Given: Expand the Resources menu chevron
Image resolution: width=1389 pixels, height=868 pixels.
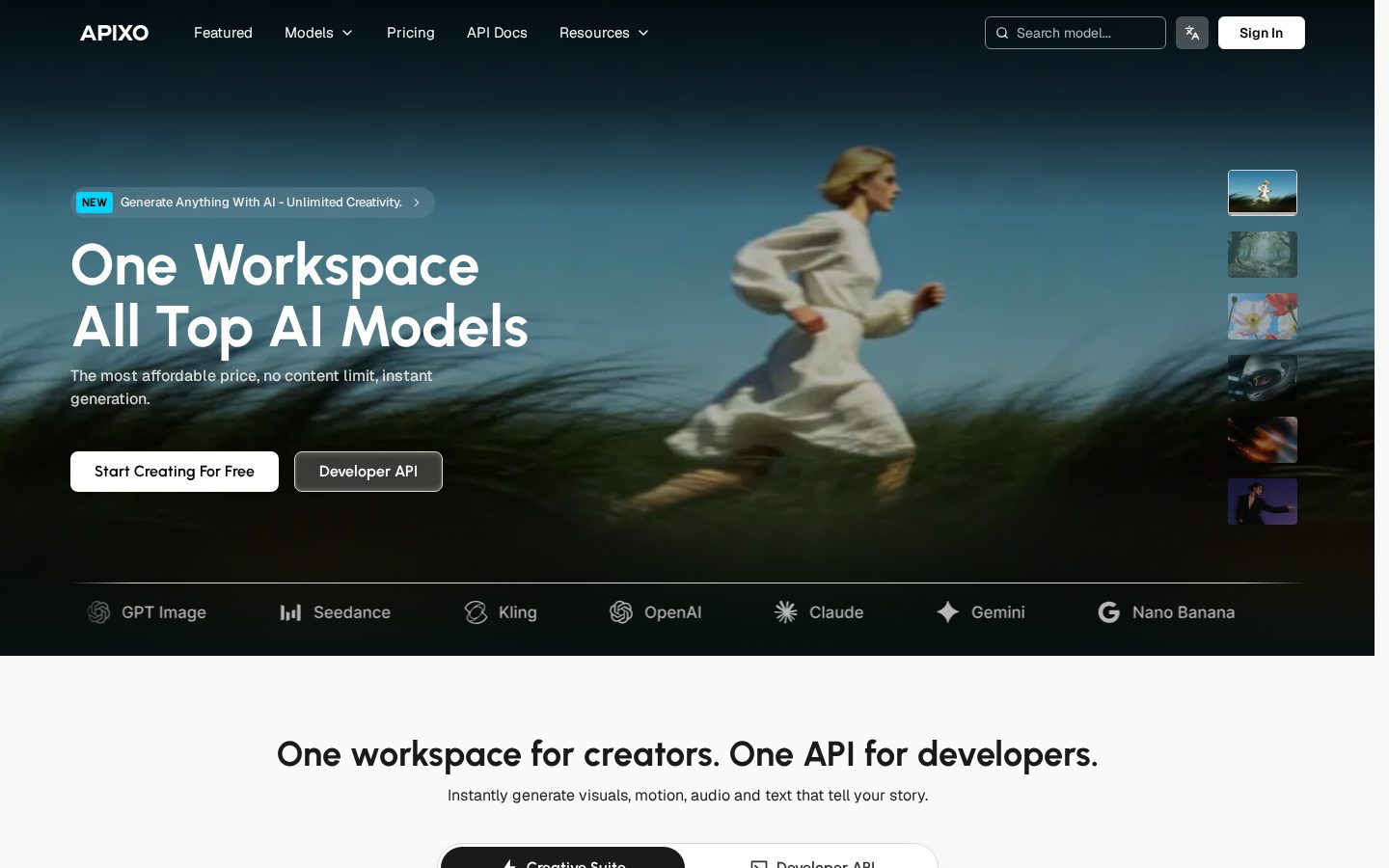Looking at the screenshot, I should point(643,33).
